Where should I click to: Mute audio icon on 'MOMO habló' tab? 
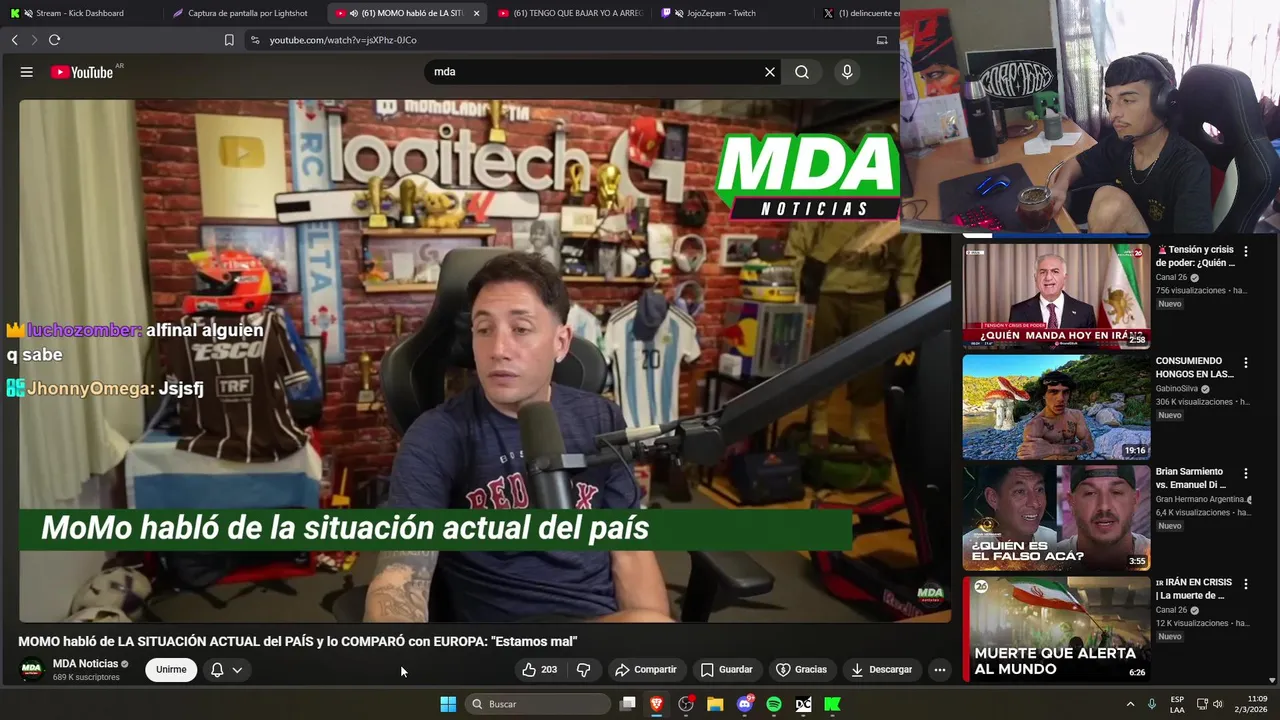[354, 13]
